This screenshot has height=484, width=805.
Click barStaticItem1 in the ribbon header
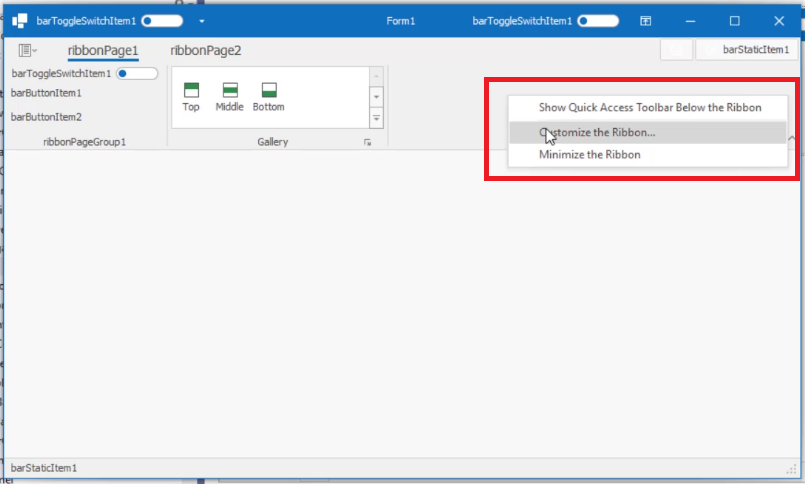tap(747, 50)
